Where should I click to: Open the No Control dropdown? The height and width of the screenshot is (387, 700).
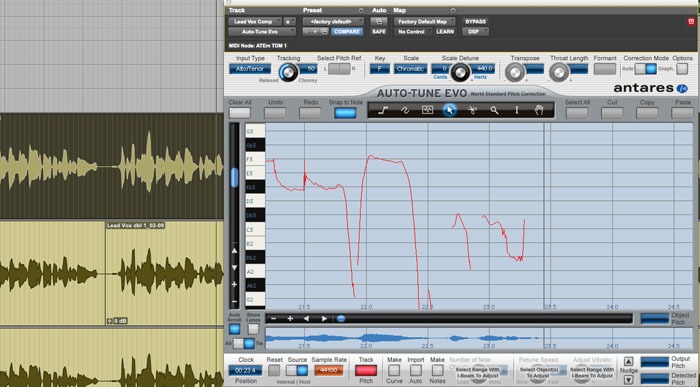[x=413, y=32]
